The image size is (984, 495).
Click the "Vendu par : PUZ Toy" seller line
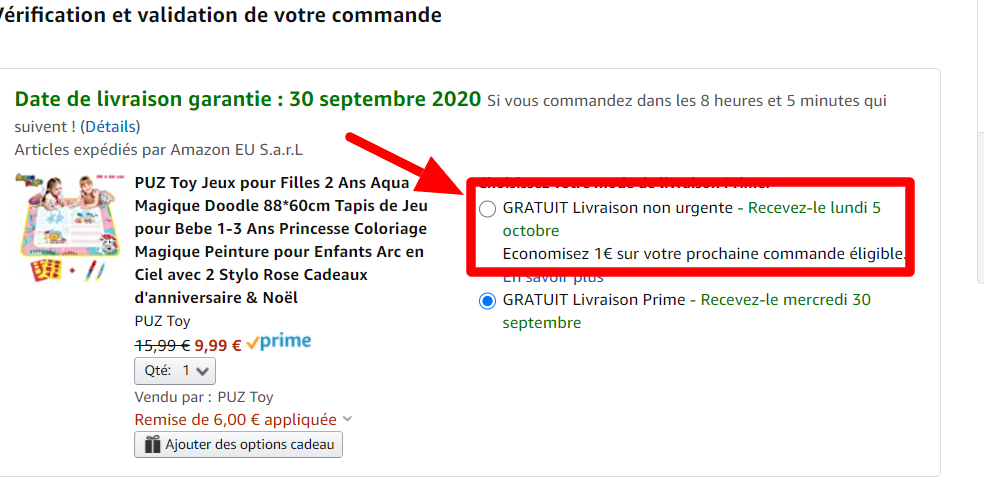click(204, 397)
